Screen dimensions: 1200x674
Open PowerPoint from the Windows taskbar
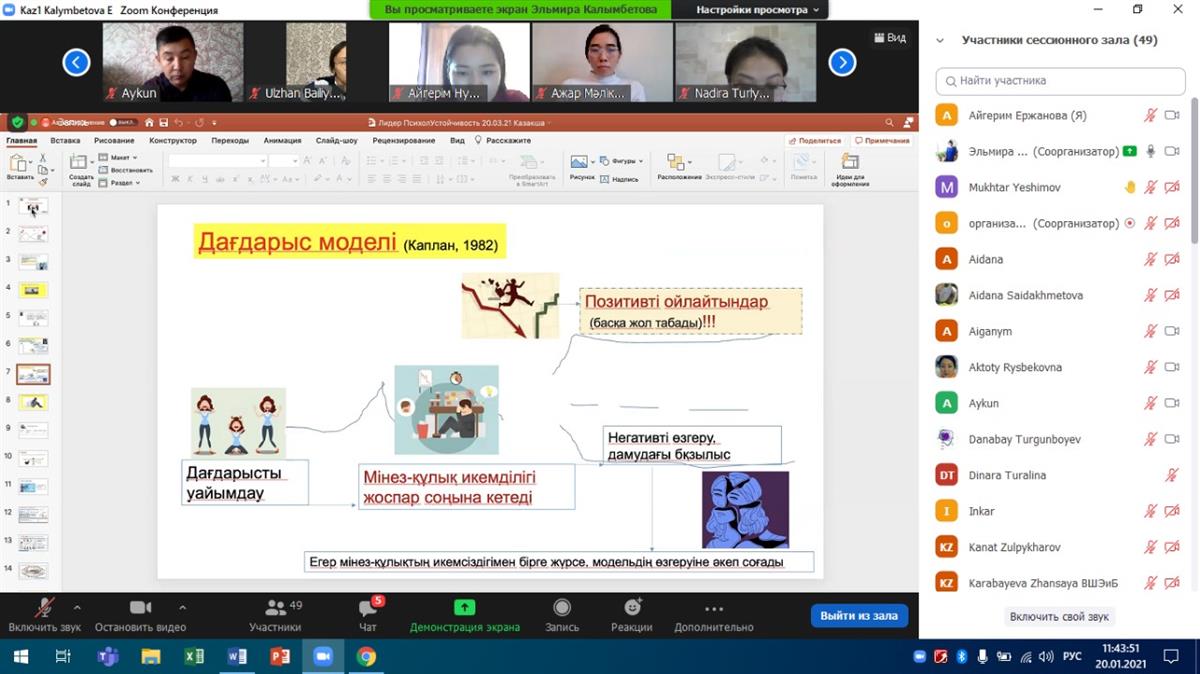click(280, 657)
